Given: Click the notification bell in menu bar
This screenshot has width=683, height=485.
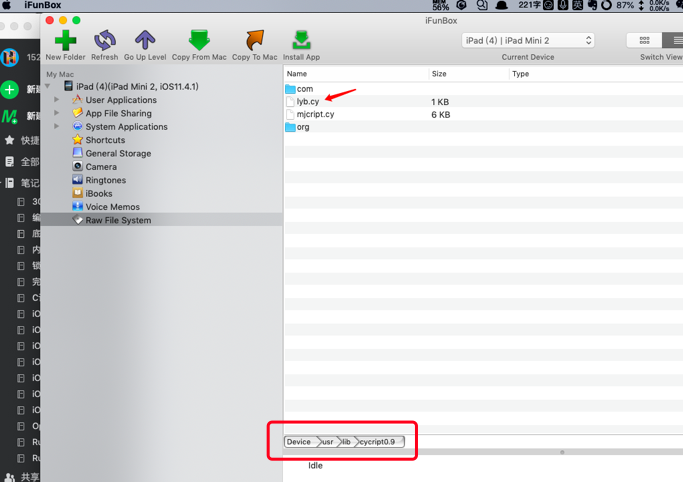Looking at the screenshot, I should tap(502, 5).
